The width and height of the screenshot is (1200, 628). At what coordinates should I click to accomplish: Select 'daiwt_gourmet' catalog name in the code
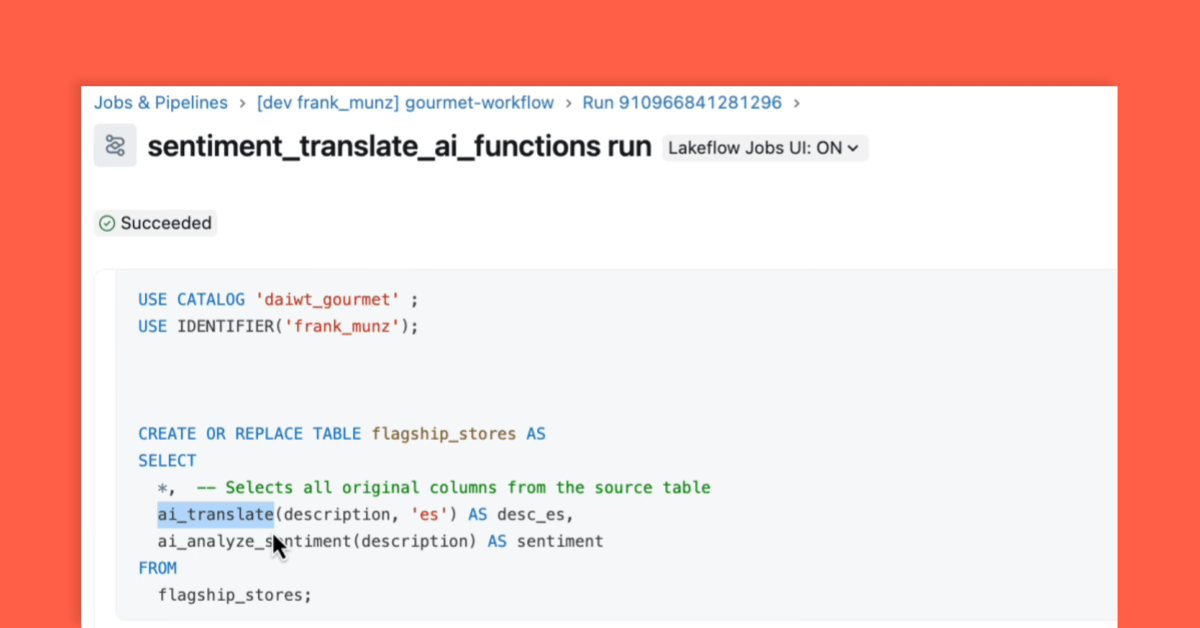click(328, 298)
